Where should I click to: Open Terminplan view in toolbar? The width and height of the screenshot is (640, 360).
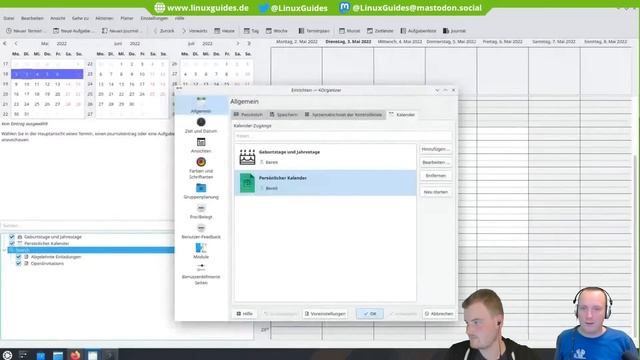tap(314, 31)
